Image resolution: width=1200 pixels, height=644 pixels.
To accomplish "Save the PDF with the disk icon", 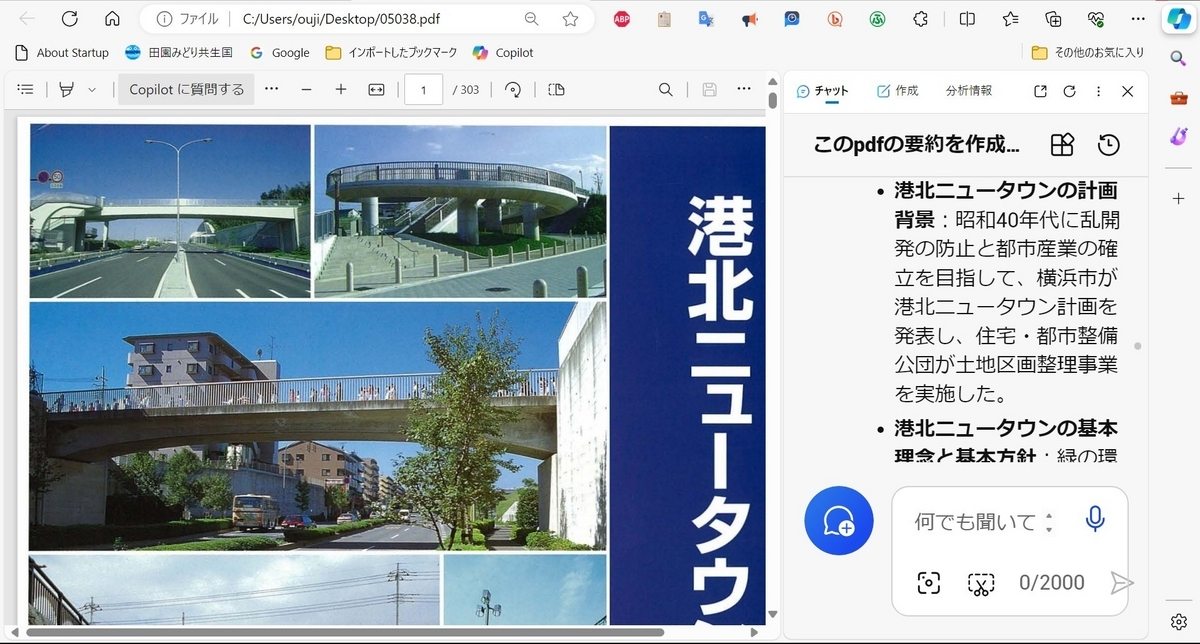I will click(x=709, y=89).
